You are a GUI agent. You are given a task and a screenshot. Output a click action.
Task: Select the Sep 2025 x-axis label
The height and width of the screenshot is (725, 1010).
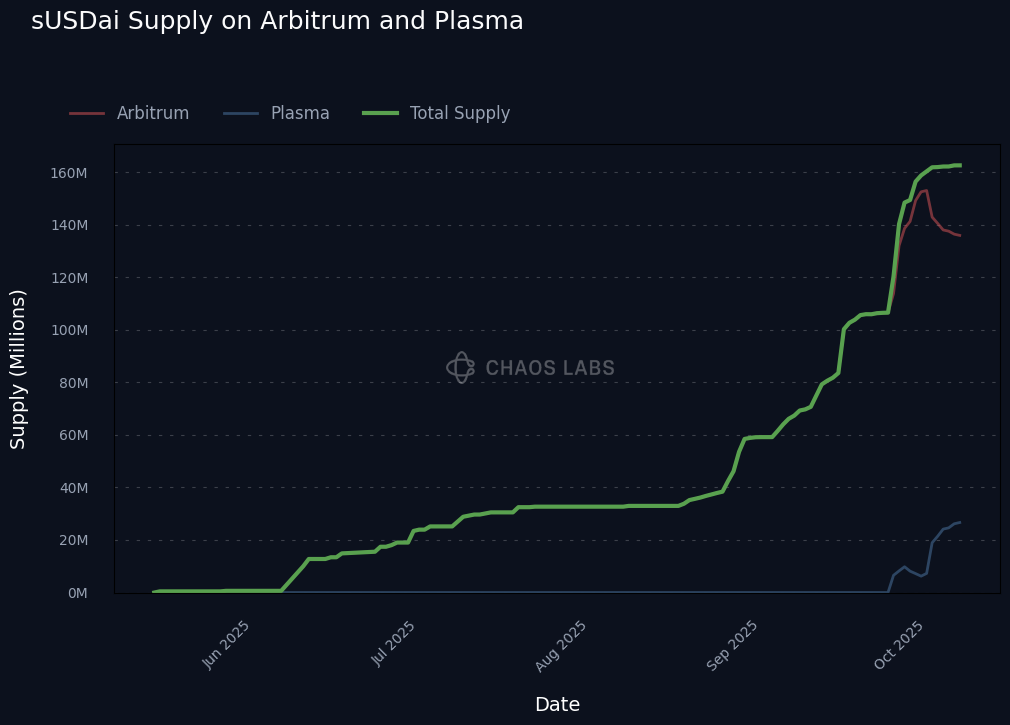[x=733, y=646]
